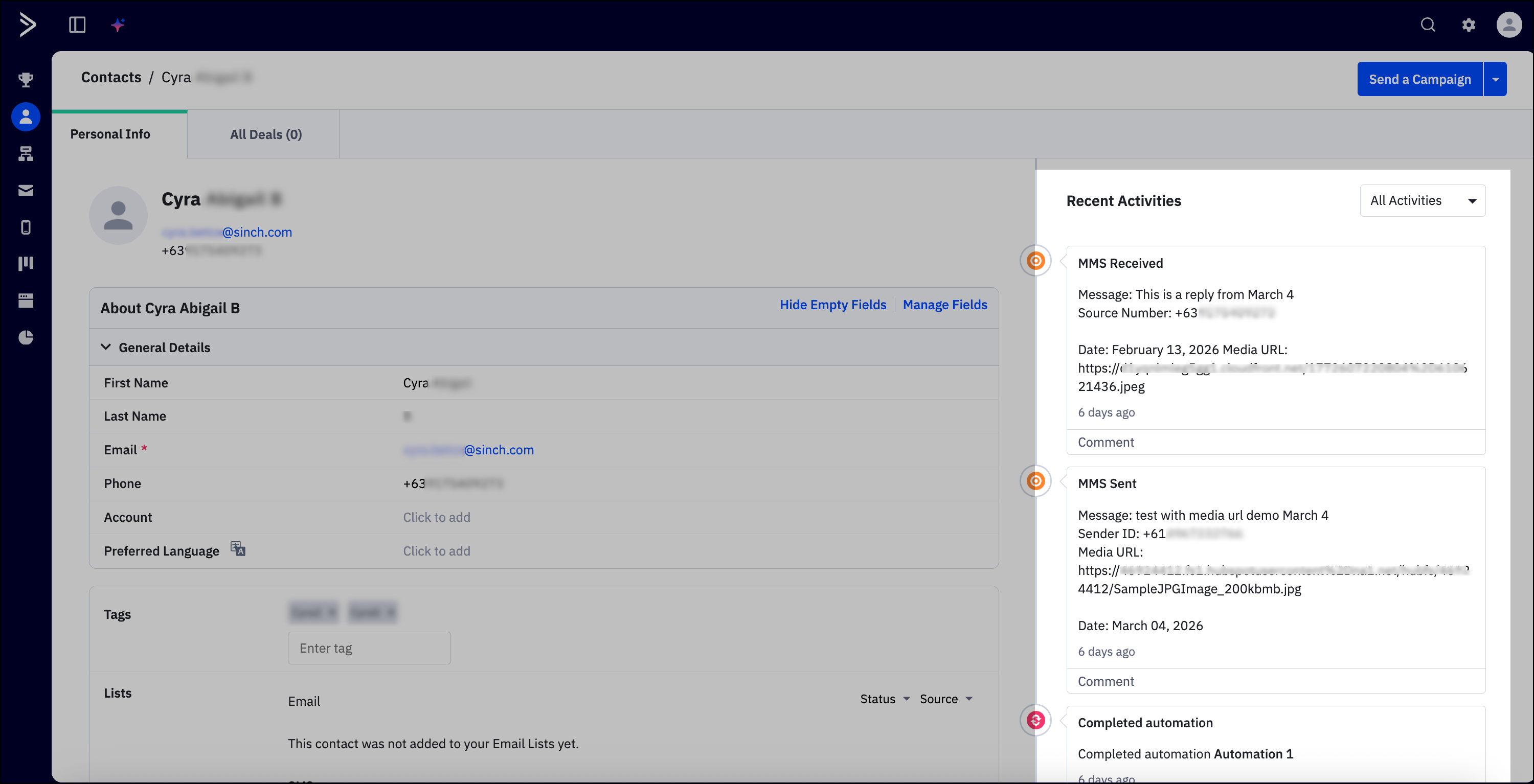Open the settings gear icon

[x=1469, y=25]
